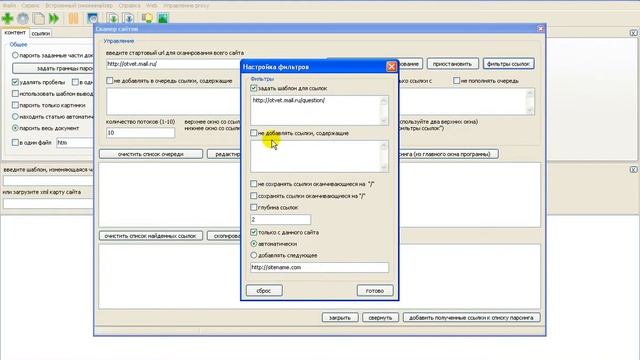The image size is (640, 360).
Task: Check парсить только картинки option
Action: click(15, 105)
